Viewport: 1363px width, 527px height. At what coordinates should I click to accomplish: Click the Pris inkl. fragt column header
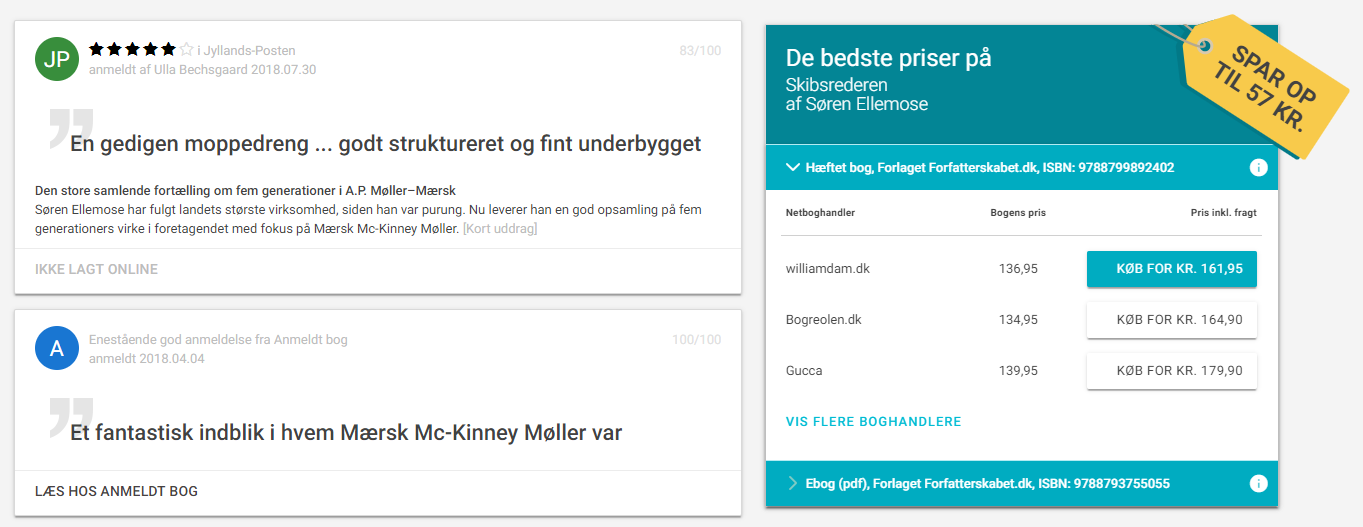click(x=1224, y=213)
